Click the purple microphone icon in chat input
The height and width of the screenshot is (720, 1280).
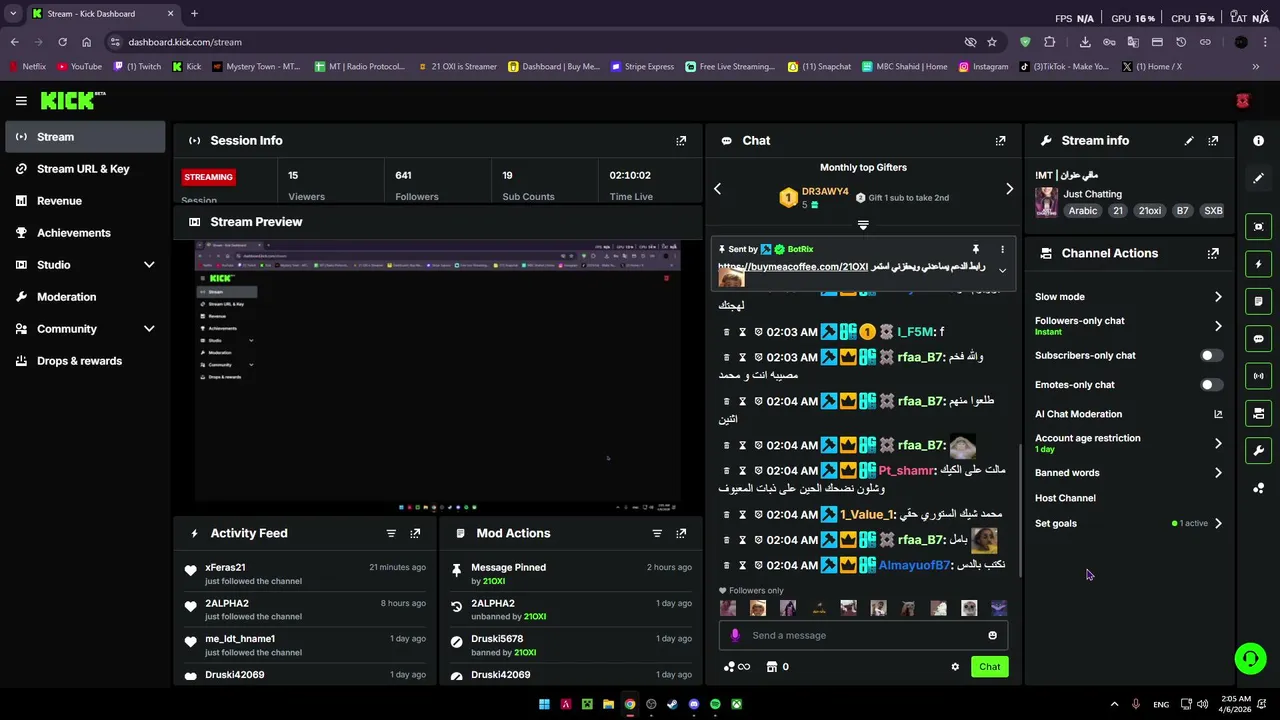(x=735, y=636)
